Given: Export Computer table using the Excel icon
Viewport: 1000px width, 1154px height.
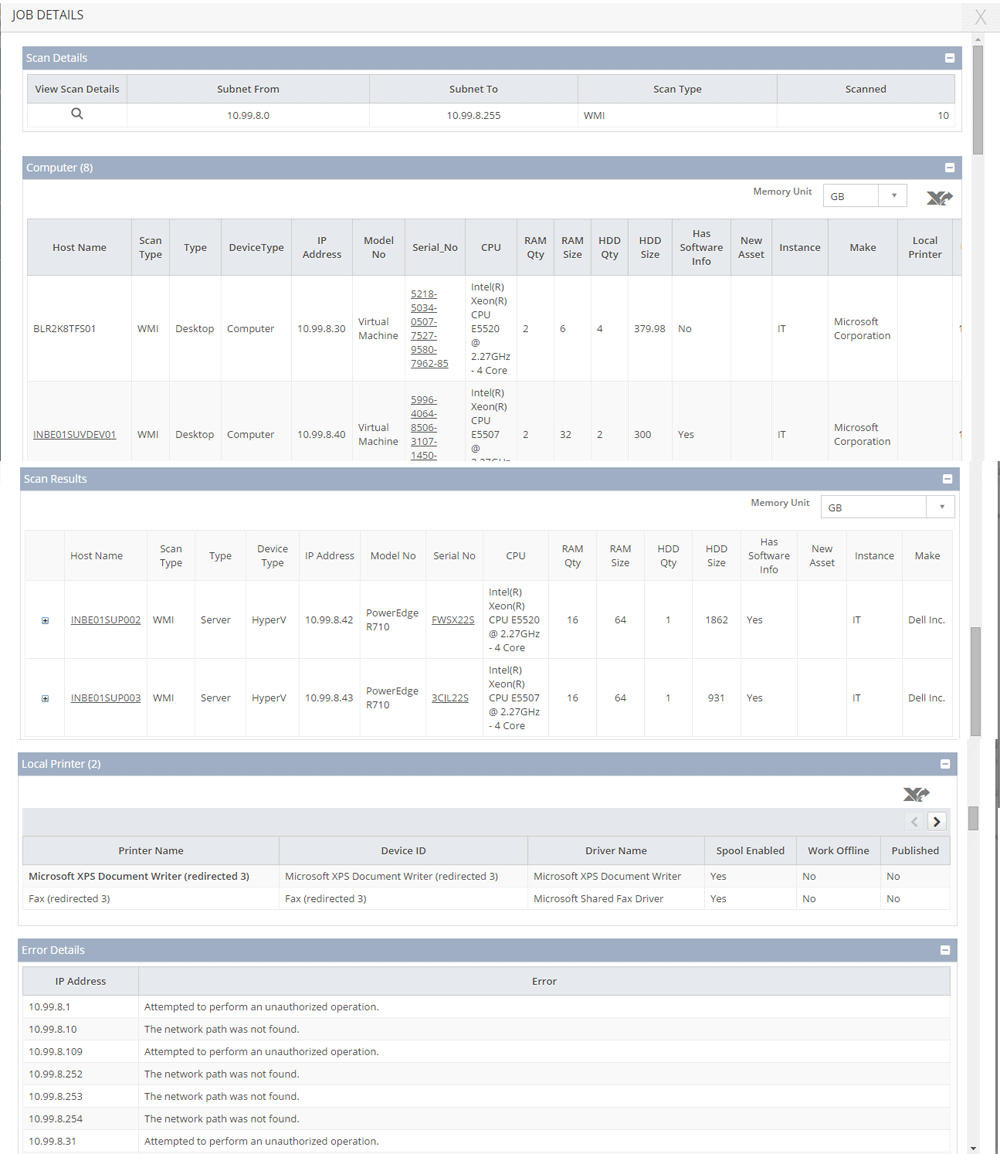Looking at the screenshot, I should [939, 198].
